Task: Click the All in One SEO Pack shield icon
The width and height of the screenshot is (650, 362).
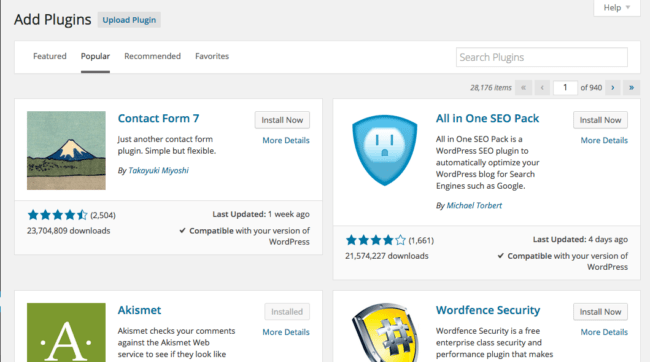Action: coord(385,150)
